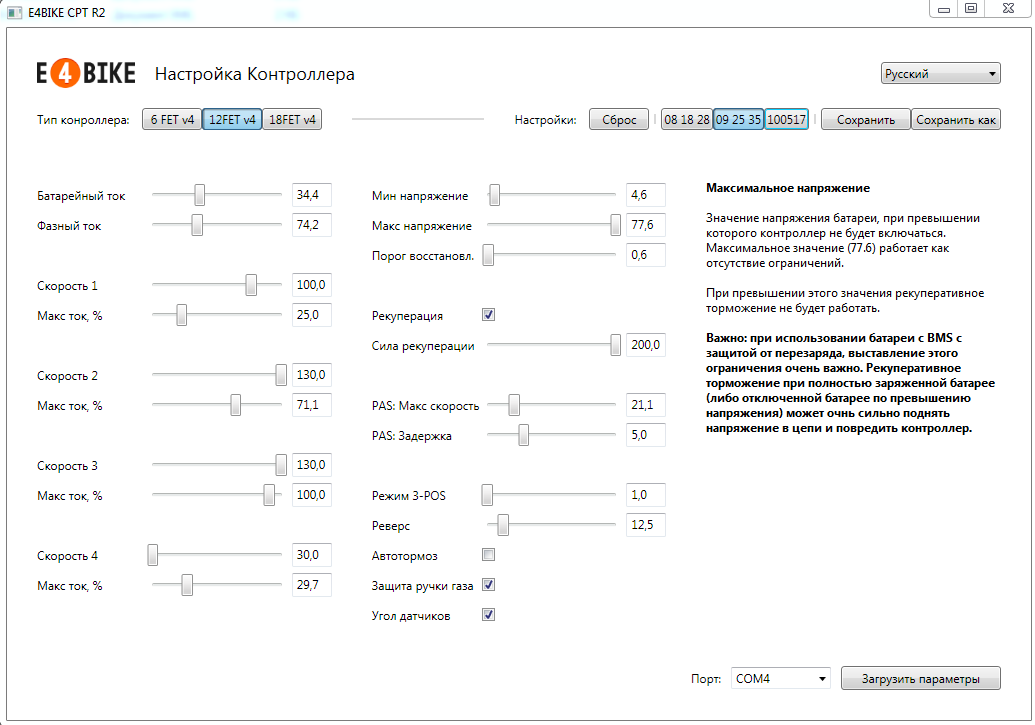Click the Порог восстановл. slider thumb
Screen dimensions: 1035x725
tap(488, 255)
